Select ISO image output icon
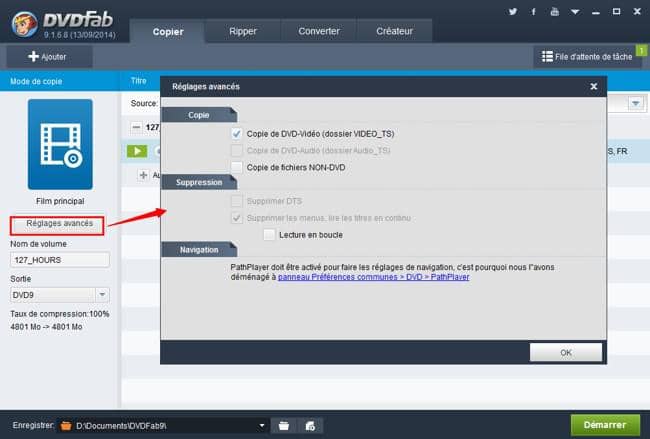Image resolution: width=650 pixels, height=439 pixels. (310, 426)
